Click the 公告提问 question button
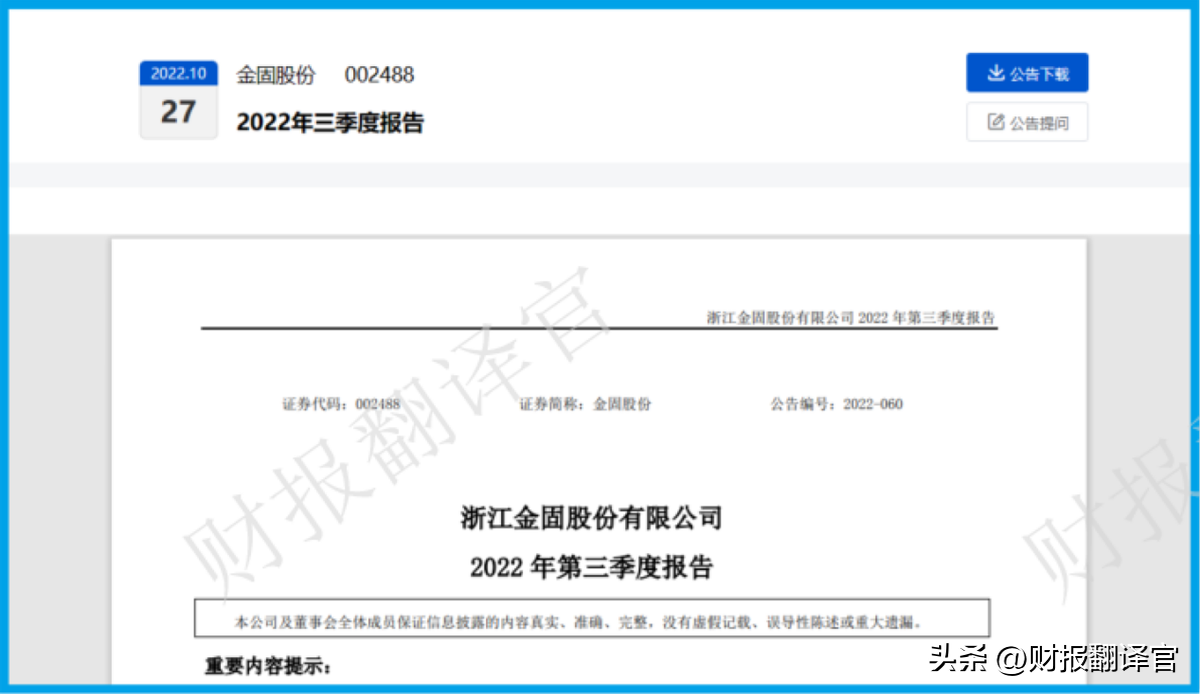This screenshot has width=1200, height=694. pyautogui.click(x=1027, y=122)
